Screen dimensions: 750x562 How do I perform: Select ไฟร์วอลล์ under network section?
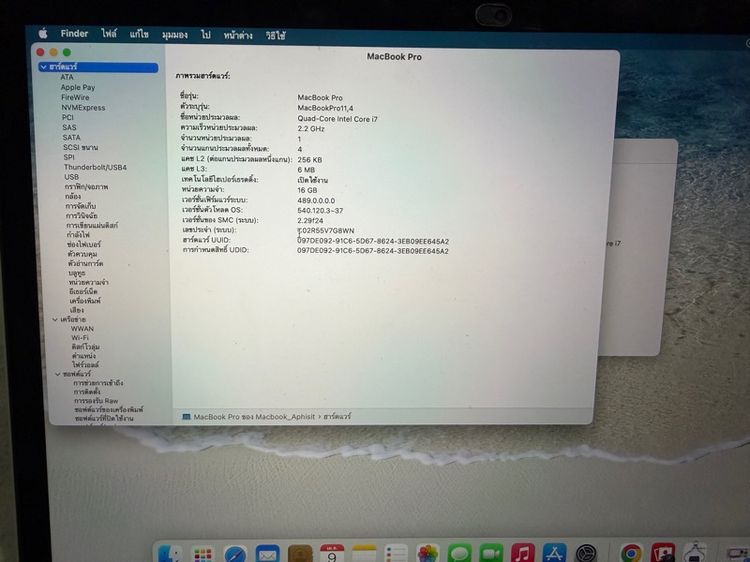[x=86, y=364]
